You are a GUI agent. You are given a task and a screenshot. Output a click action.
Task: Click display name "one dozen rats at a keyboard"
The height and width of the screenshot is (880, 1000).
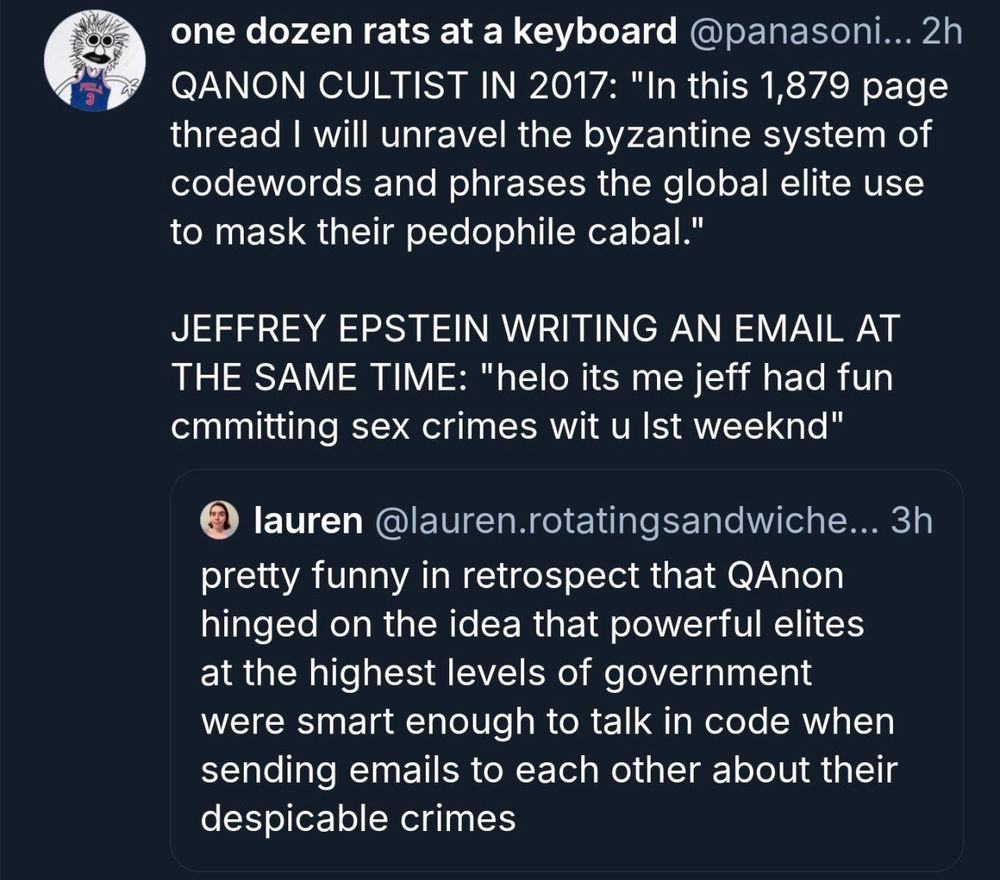pos(424,34)
